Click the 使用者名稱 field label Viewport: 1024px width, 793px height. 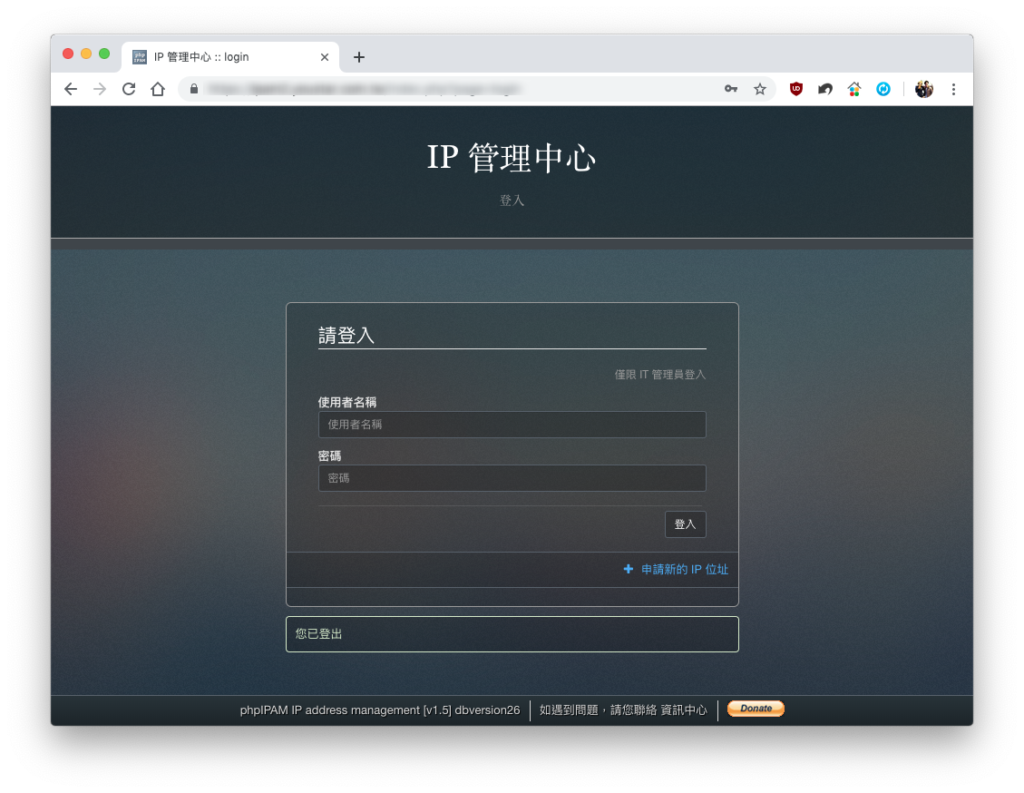(347, 402)
